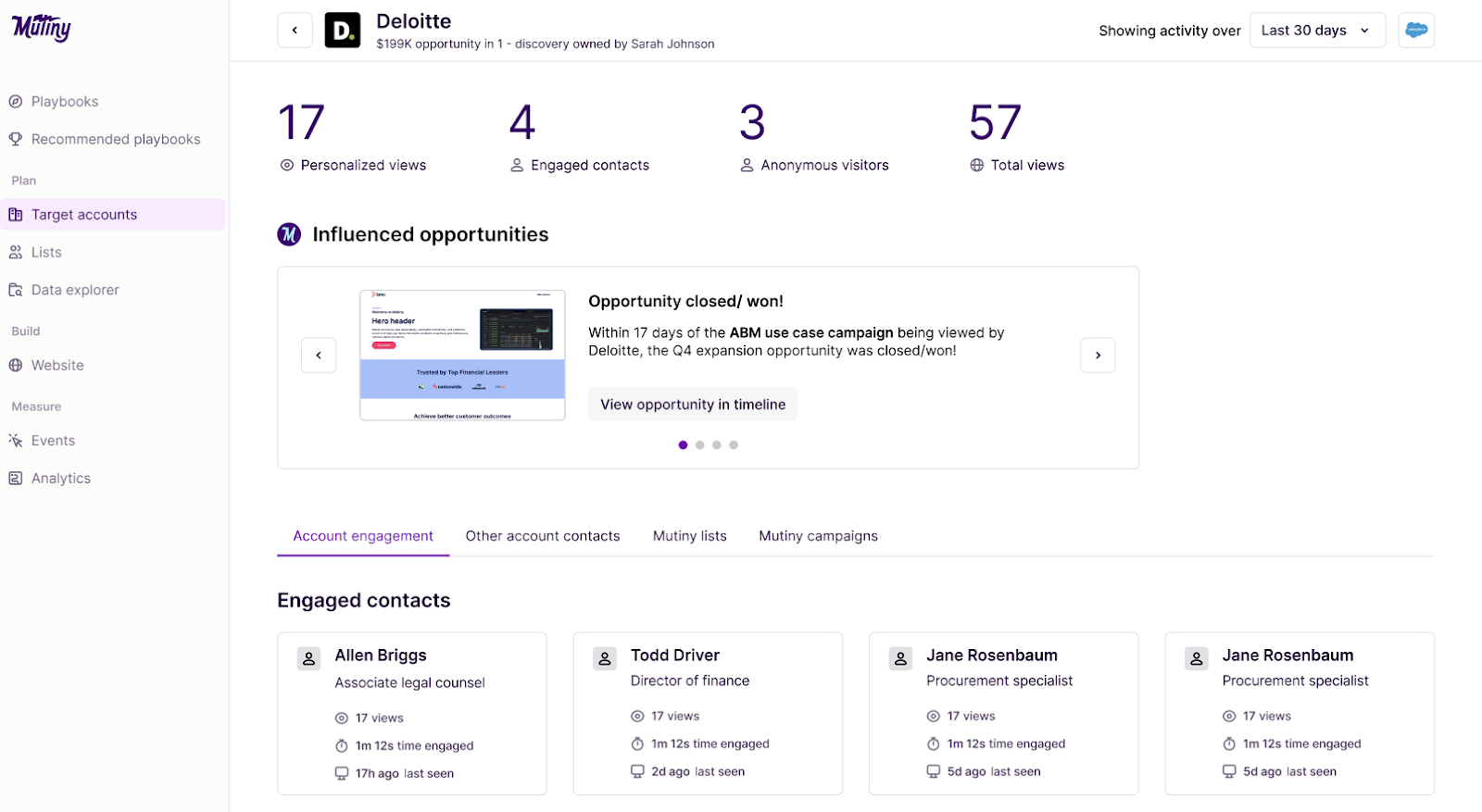This screenshot has height=812, width=1482.
Task: Click the Personalized views eye icon
Action: 287,166
